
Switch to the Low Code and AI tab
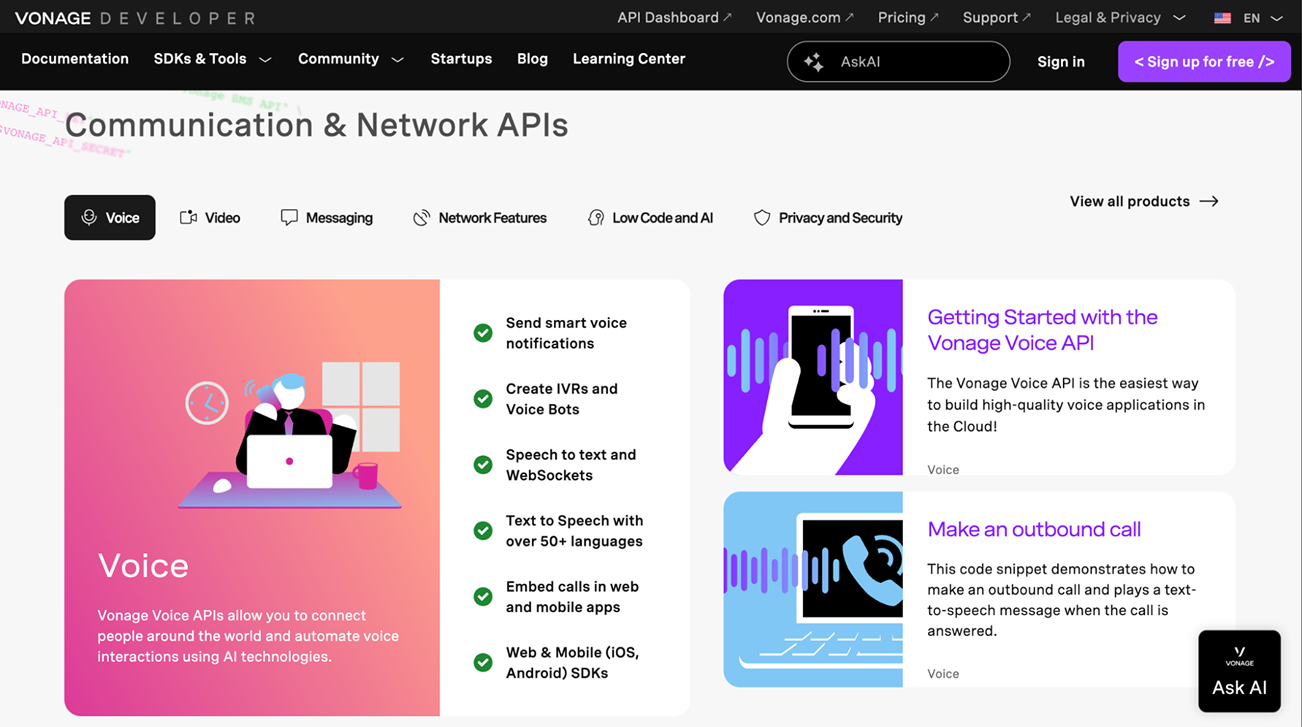point(651,217)
